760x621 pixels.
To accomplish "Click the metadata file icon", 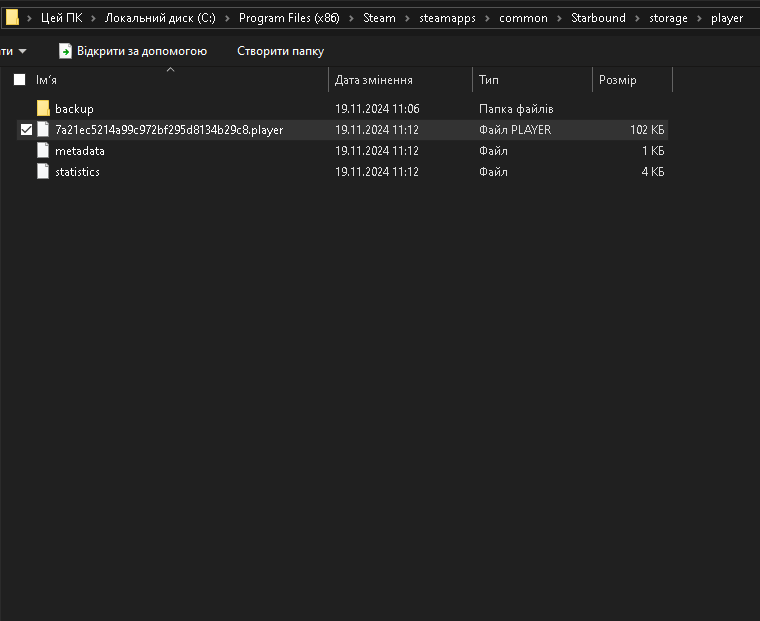I will (43, 151).
